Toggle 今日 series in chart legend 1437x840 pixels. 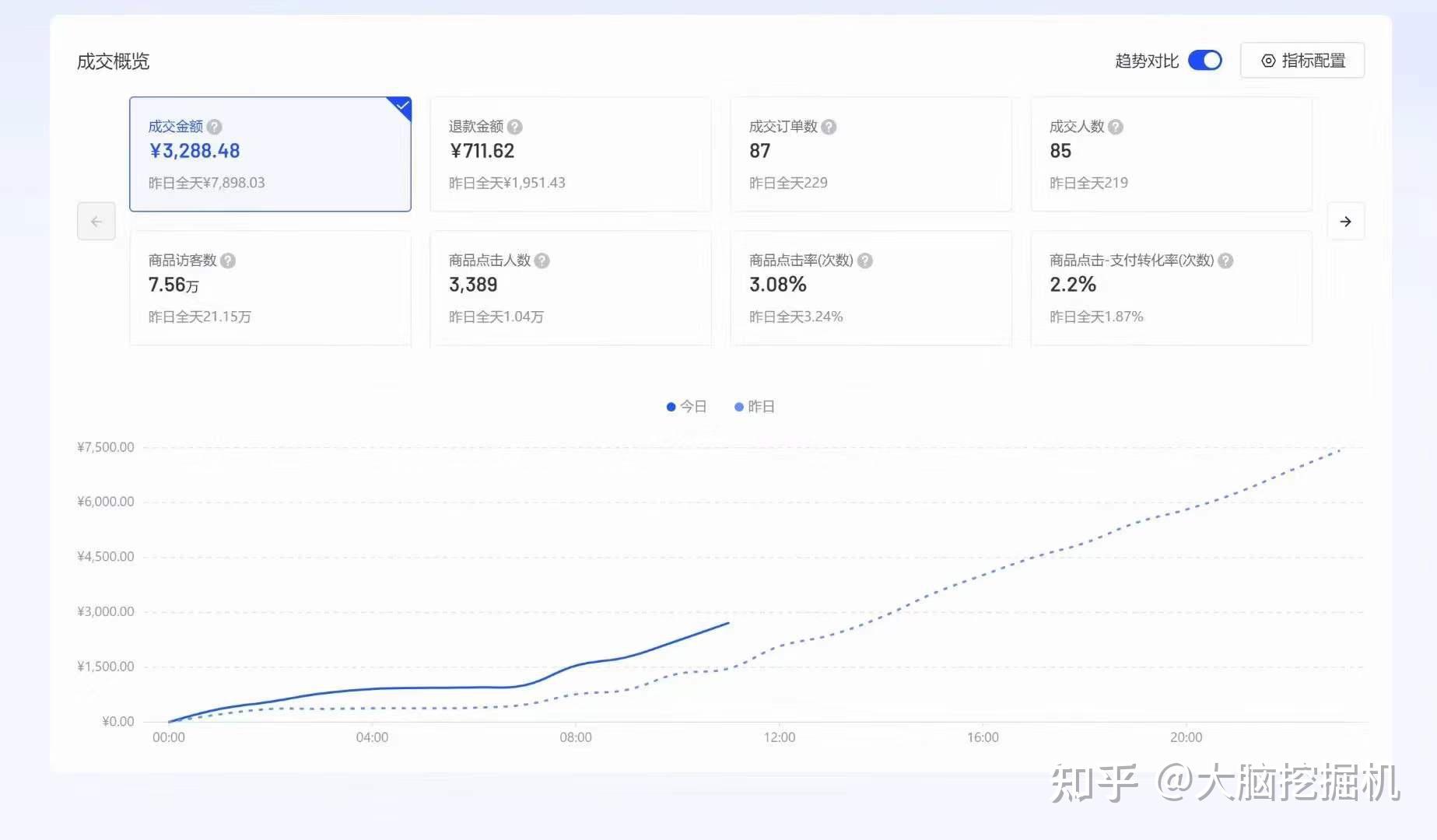687,407
